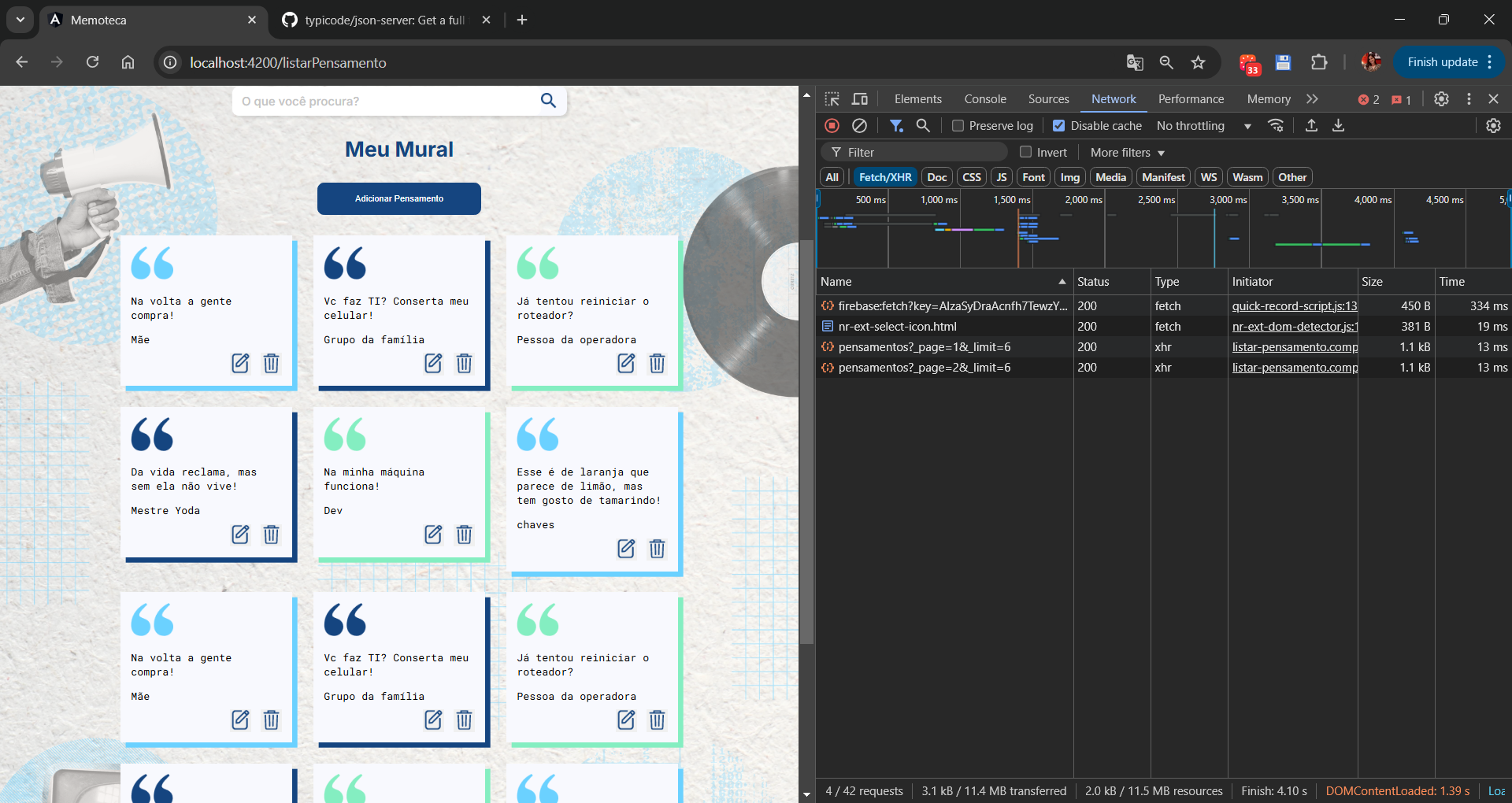Sort requests by the Status column
Viewport: 1512px width, 803px height.
coord(1112,281)
